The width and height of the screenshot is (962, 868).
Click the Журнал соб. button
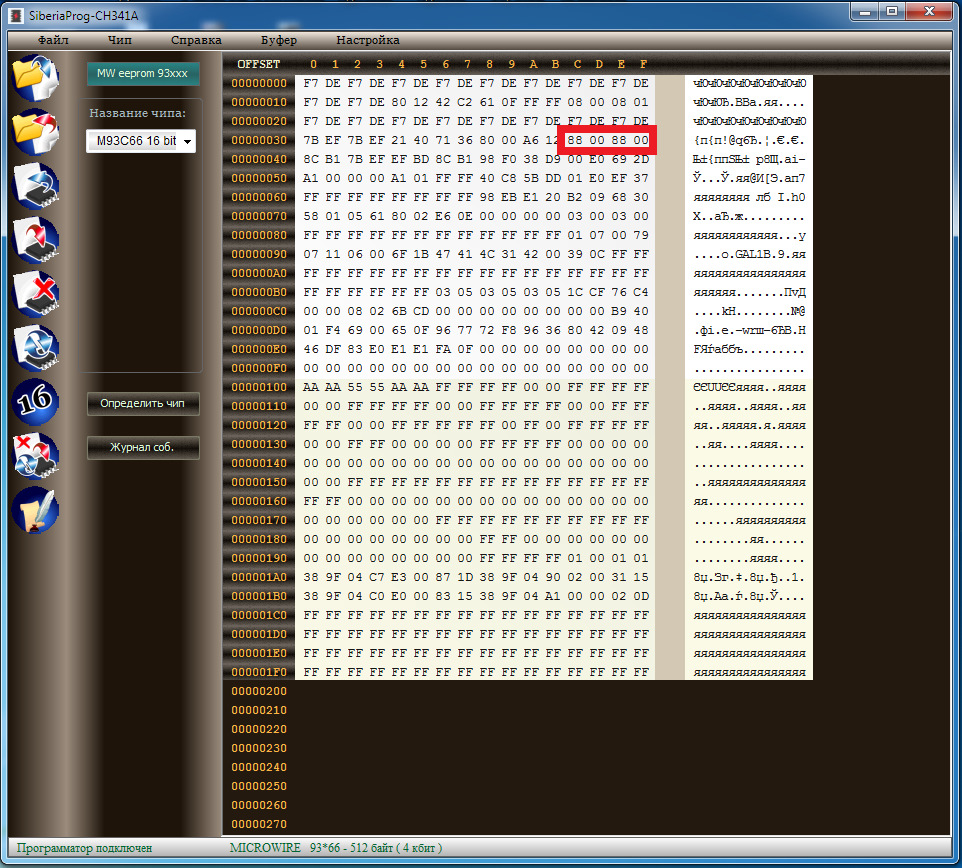143,447
